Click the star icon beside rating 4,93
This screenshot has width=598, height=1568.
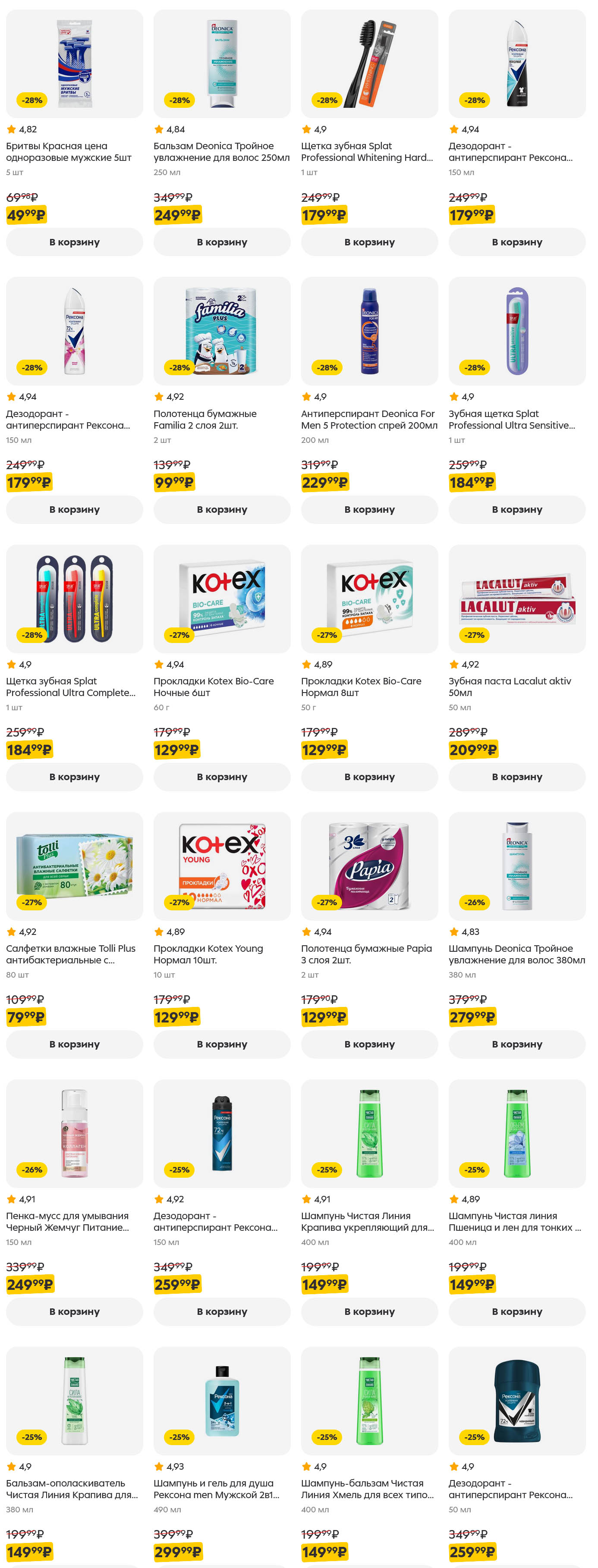pyautogui.click(x=159, y=1466)
